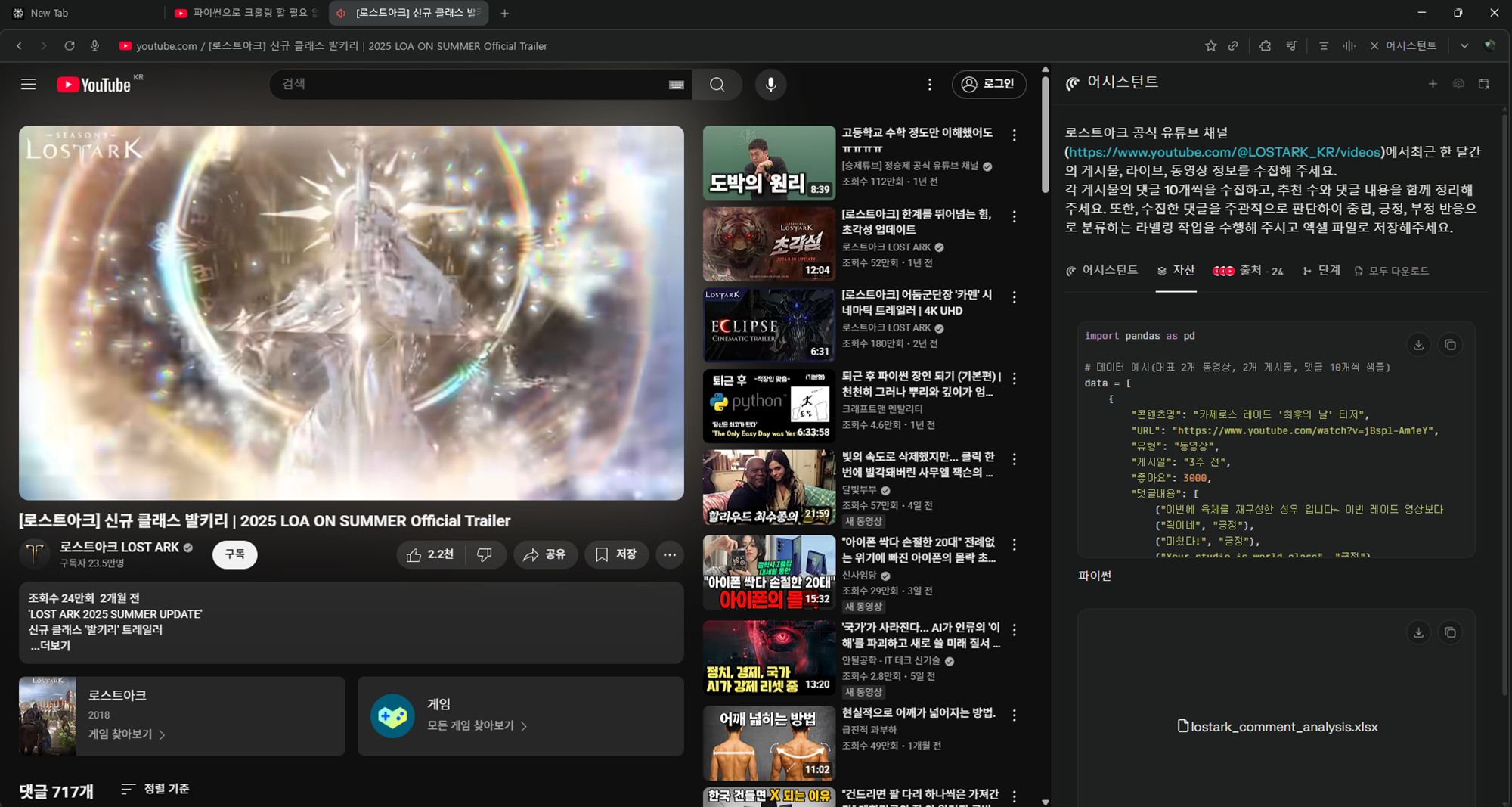Share the video with 공유 button
Screen dimensions: 1512x807
(546, 554)
